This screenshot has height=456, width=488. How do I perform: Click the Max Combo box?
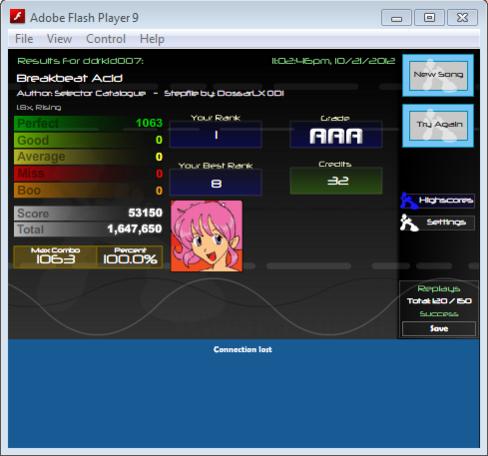(x=55, y=256)
